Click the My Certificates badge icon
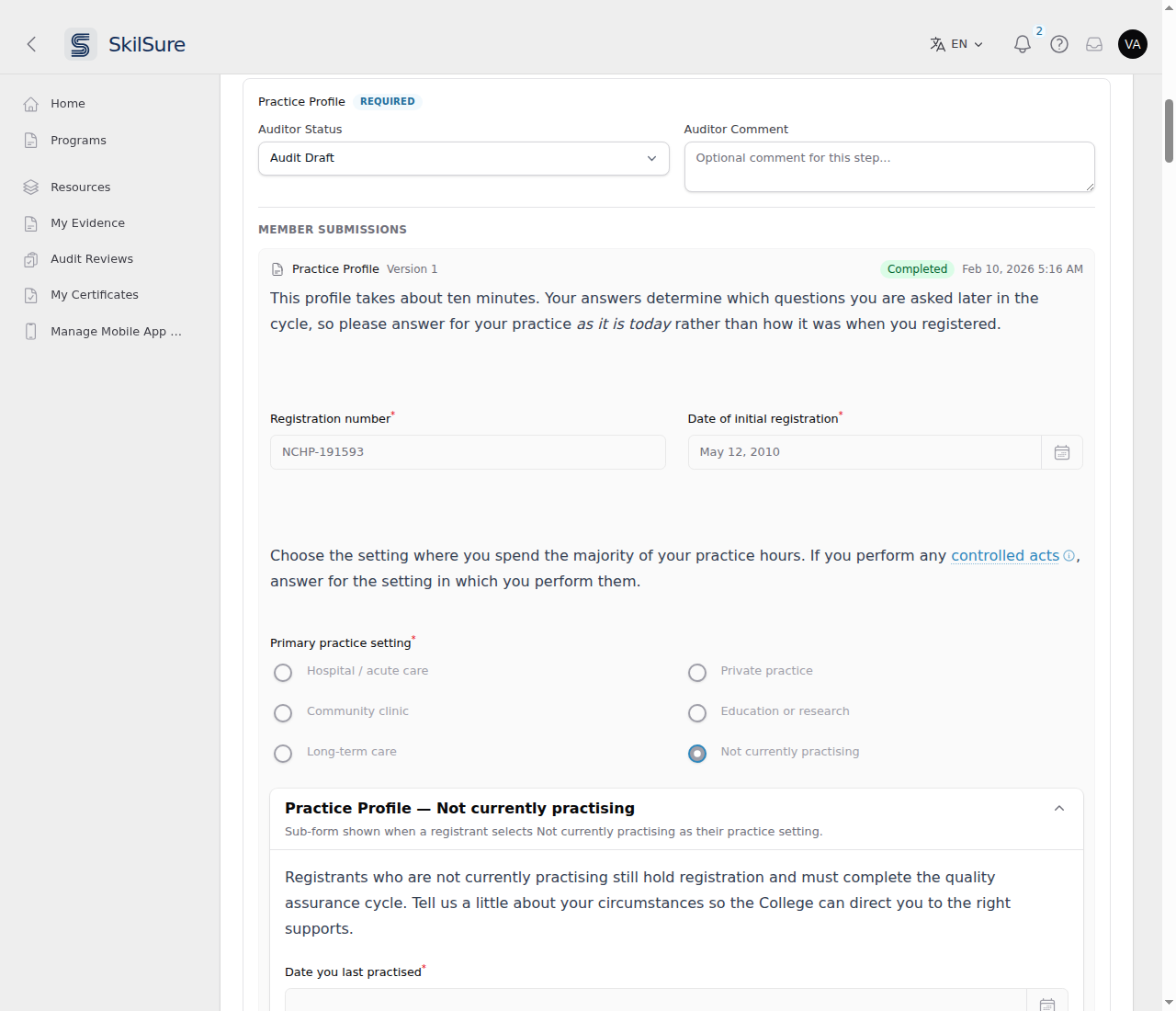The width and height of the screenshot is (1176, 1011). (x=31, y=295)
